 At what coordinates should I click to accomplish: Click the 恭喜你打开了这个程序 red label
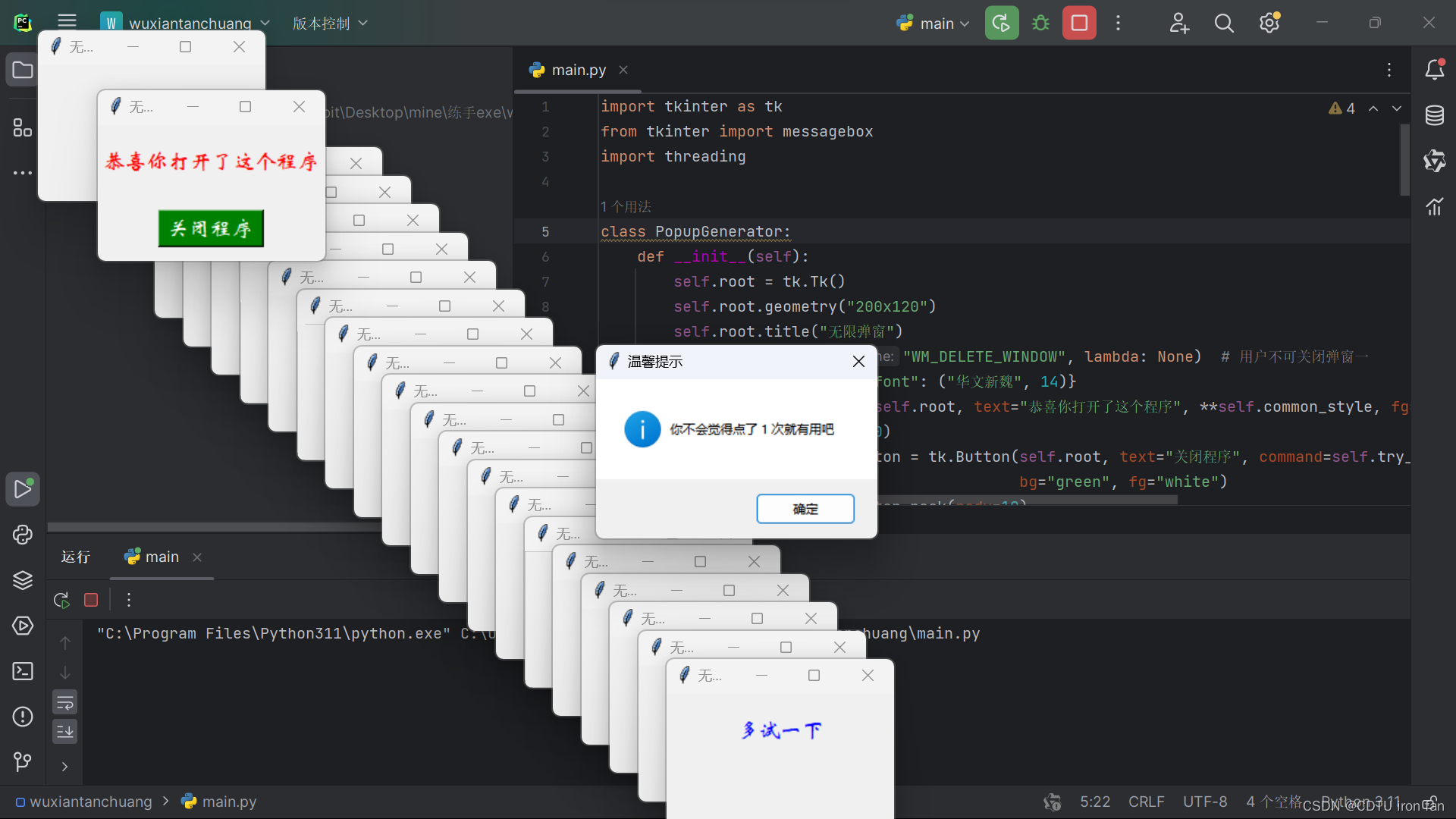point(211,162)
